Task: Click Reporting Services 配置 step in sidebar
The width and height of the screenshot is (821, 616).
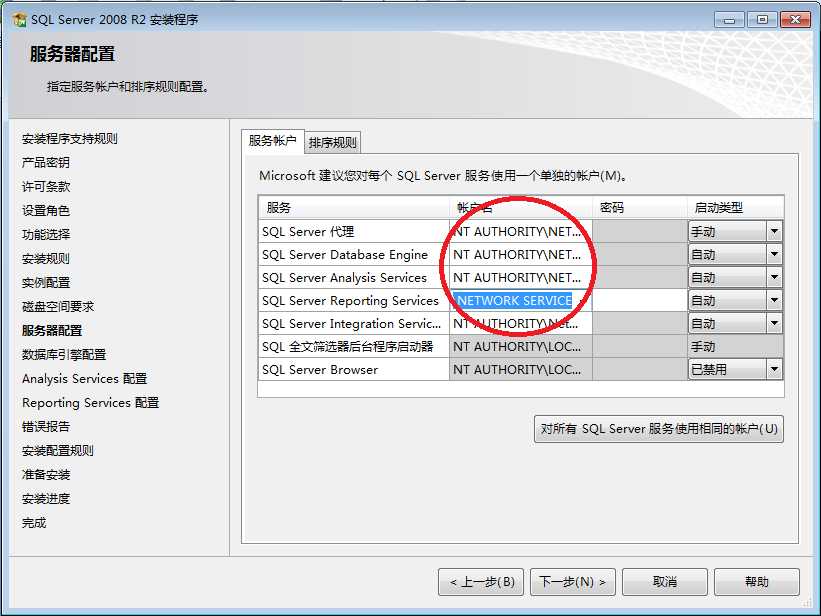Action: 91,403
